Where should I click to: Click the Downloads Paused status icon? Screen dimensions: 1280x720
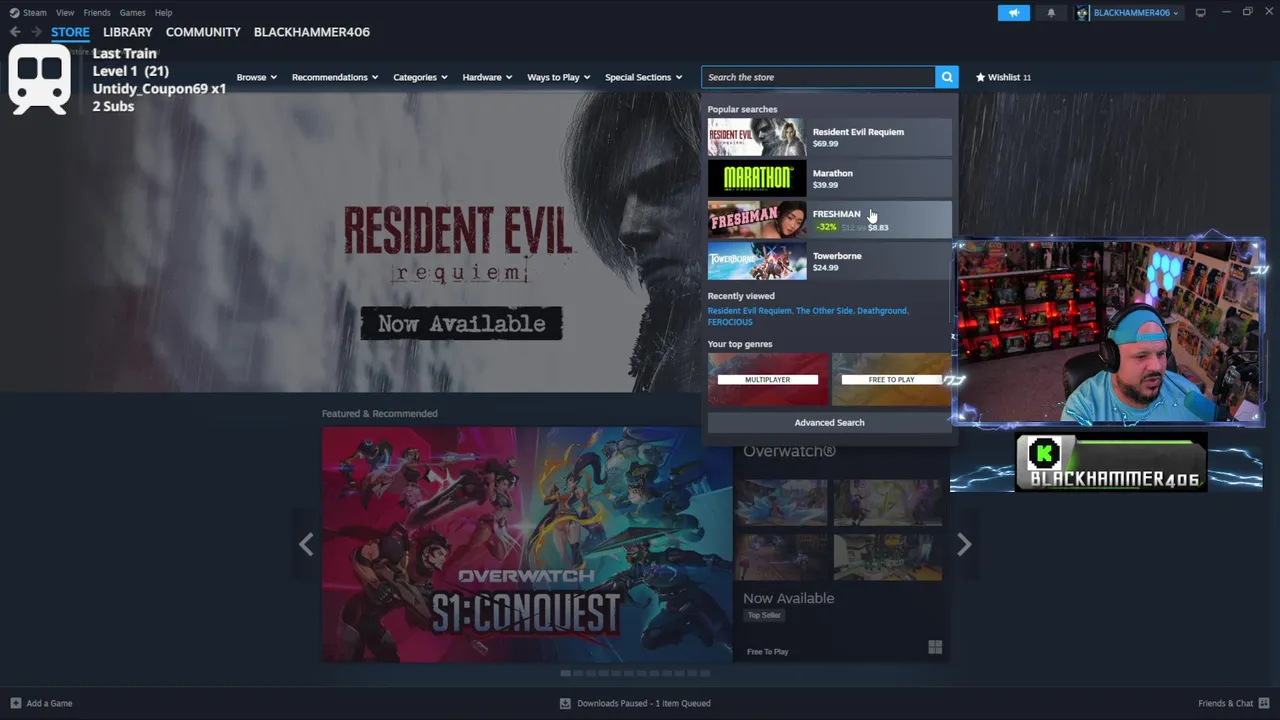pyautogui.click(x=566, y=703)
